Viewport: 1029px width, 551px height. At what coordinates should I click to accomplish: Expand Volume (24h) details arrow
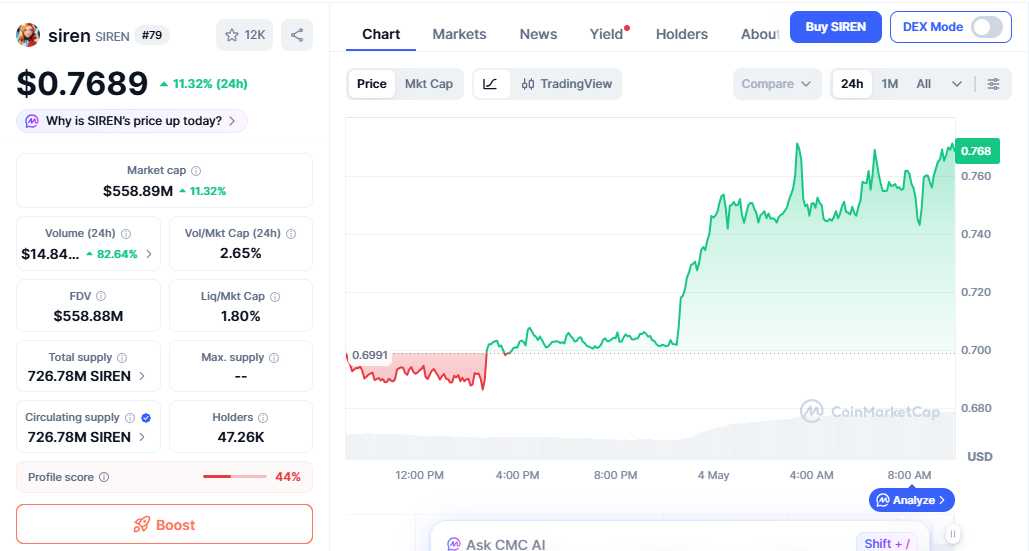[149, 254]
